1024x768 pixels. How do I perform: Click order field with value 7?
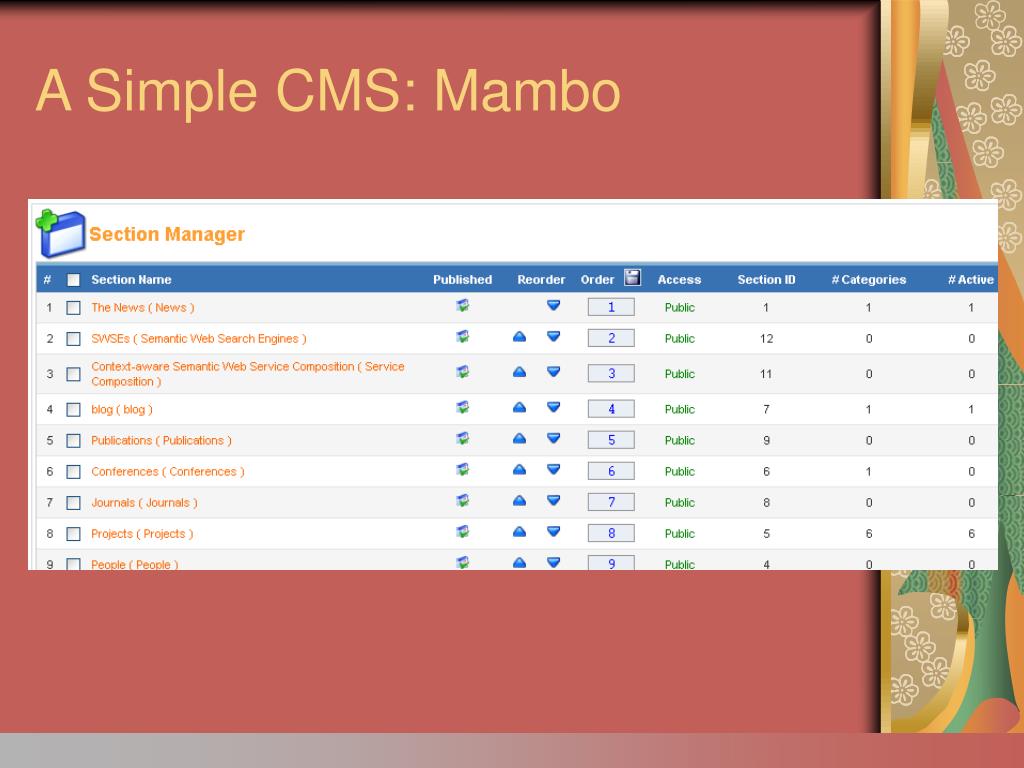611,502
